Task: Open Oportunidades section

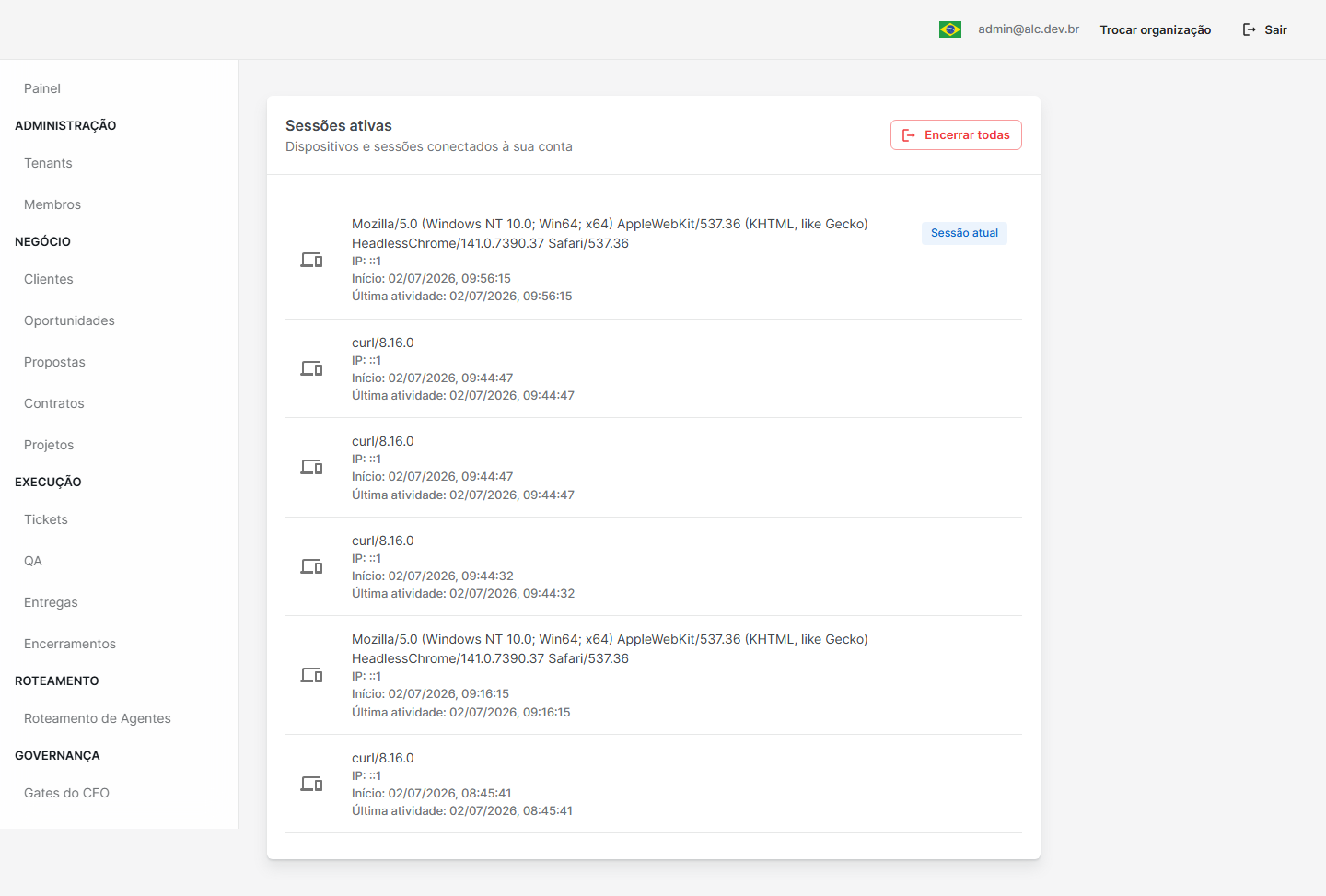Action: pos(69,320)
